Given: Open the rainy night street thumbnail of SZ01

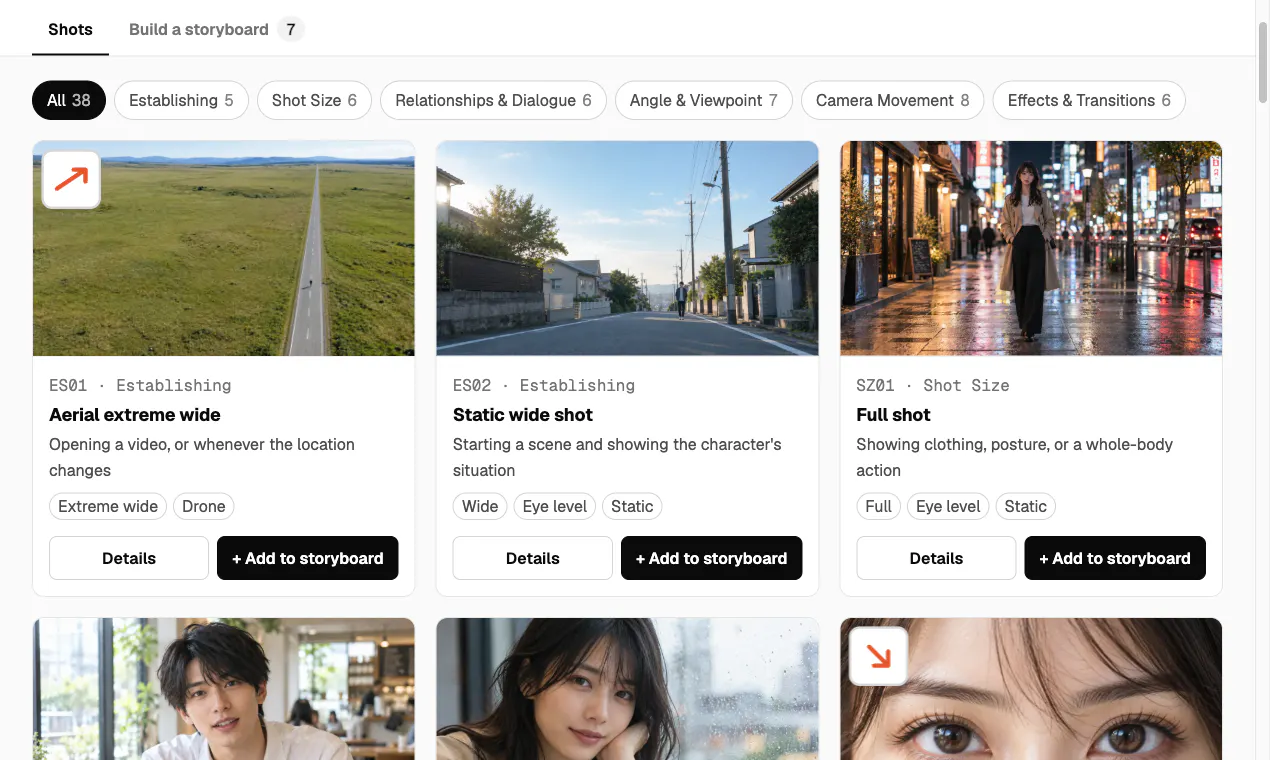Looking at the screenshot, I should [x=1031, y=248].
